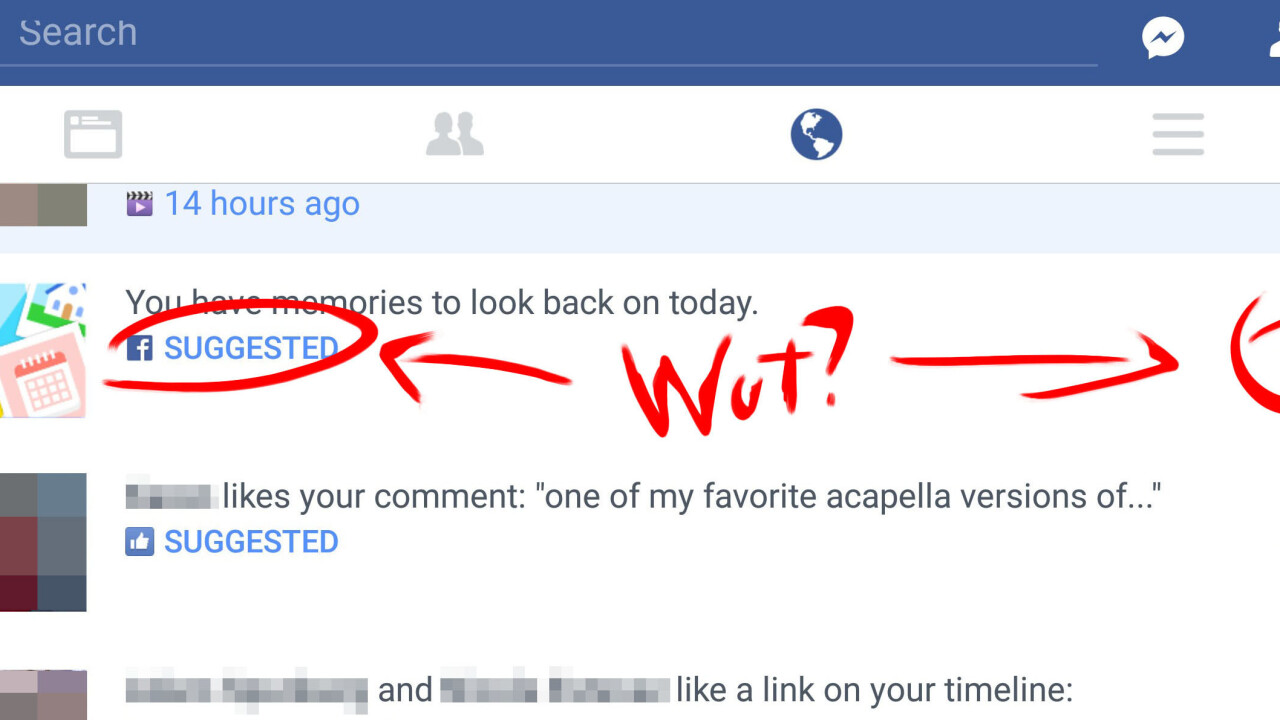Select the Notifications globe tab
Image resolution: width=1280 pixels, height=720 pixels.
pyautogui.click(x=816, y=134)
